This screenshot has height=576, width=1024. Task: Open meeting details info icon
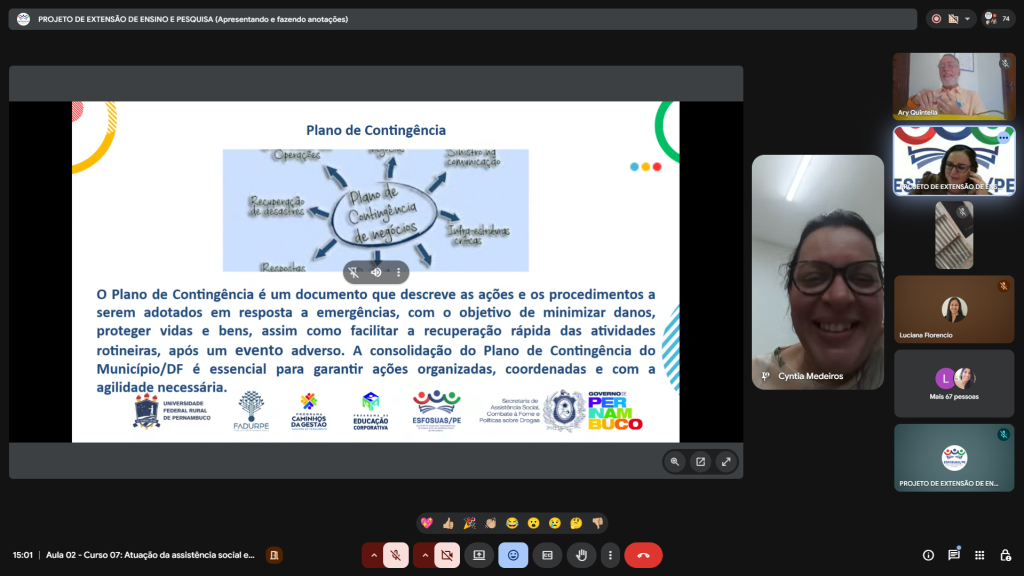[928, 555]
